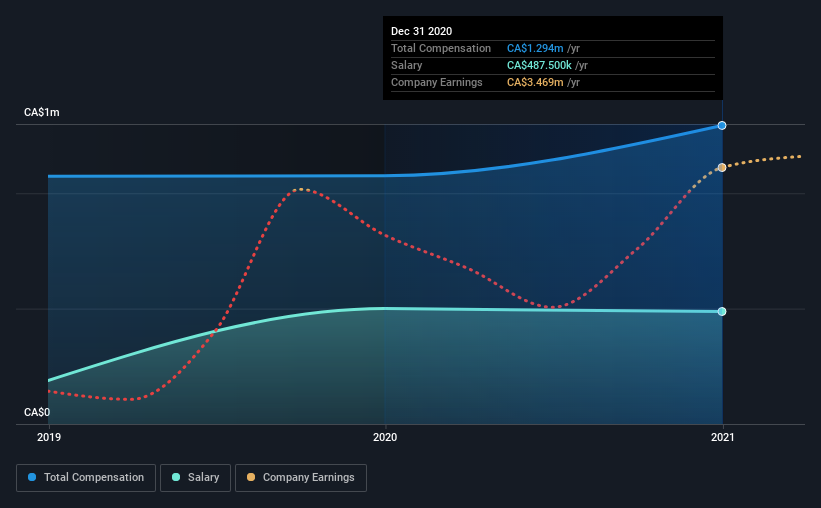
Task: Toggle the Salary legend button
Action: point(195,478)
